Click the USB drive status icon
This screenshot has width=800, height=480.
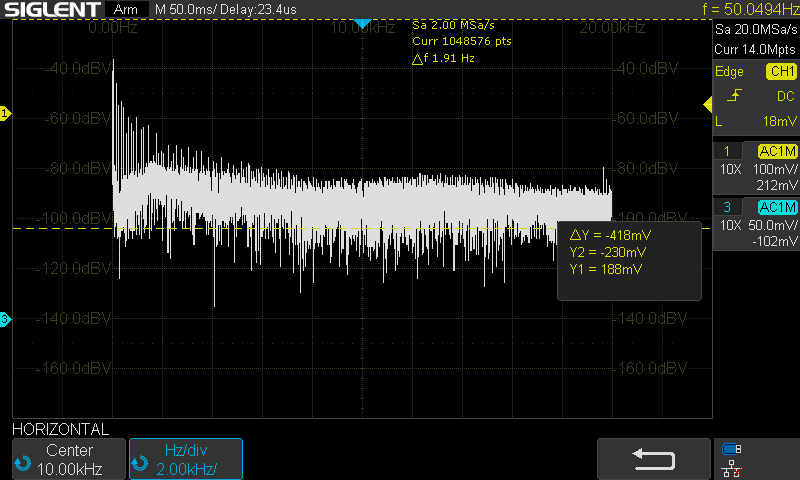click(732, 449)
